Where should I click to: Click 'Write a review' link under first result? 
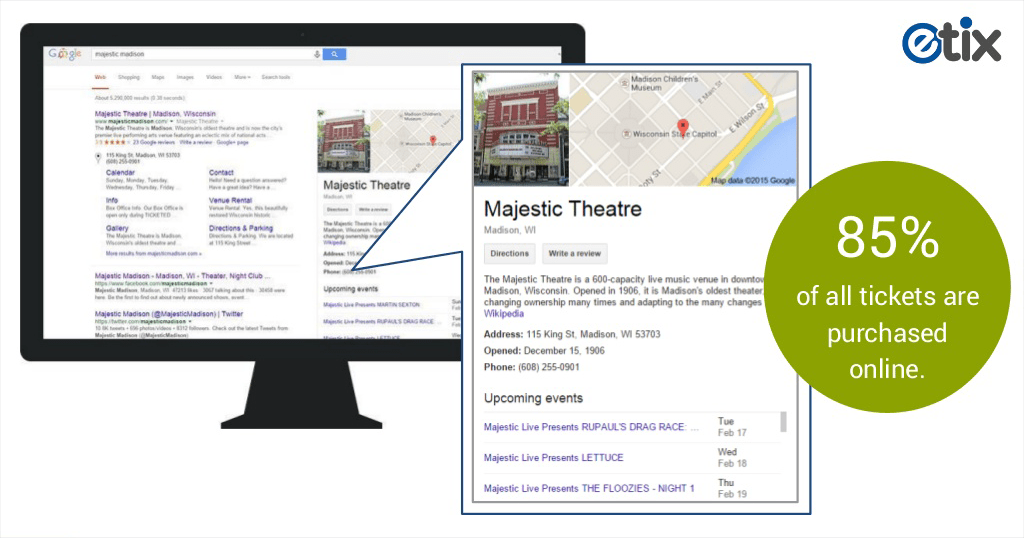click(x=196, y=142)
